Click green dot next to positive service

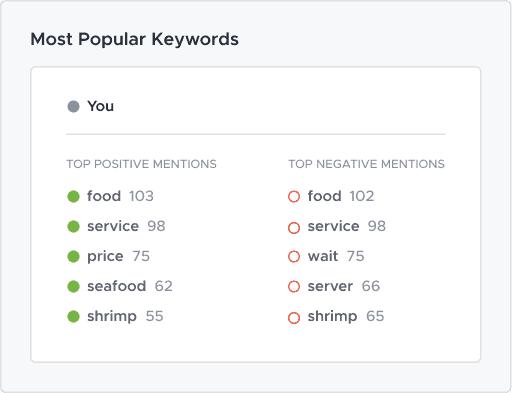(x=73, y=226)
